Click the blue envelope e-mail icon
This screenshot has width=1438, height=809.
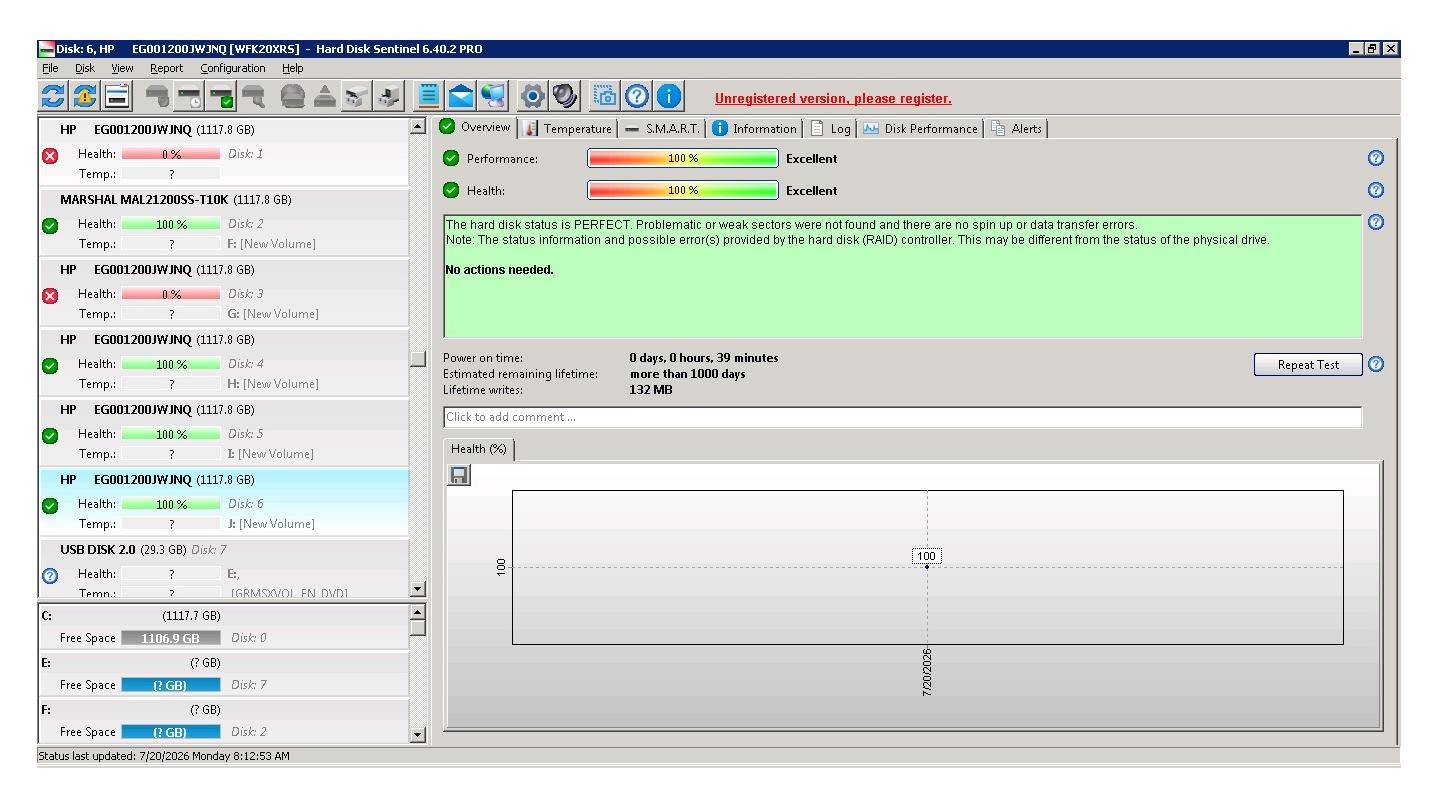coord(461,96)
